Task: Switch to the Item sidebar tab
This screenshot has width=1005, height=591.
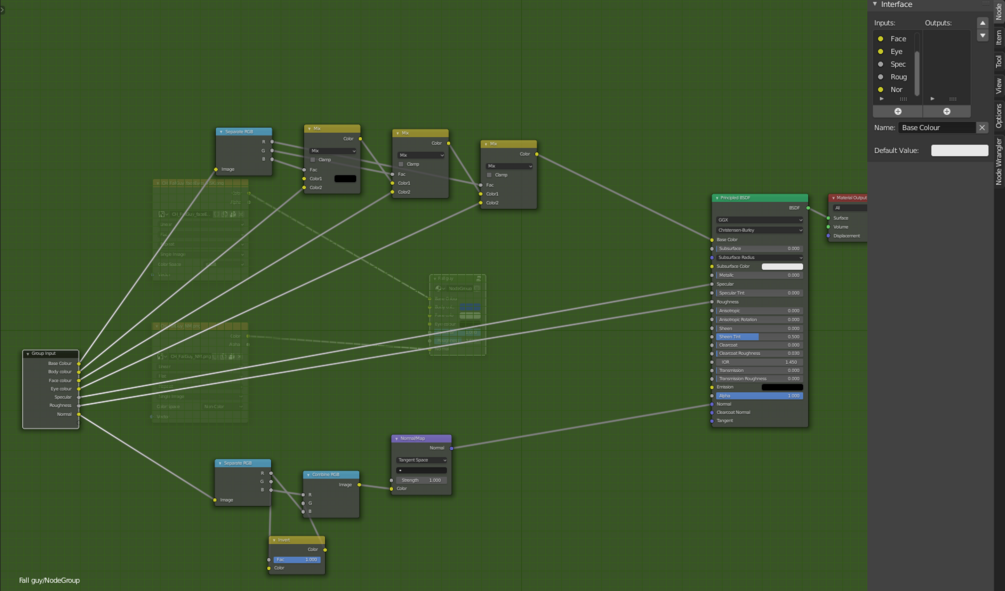Action: (999, 37)
